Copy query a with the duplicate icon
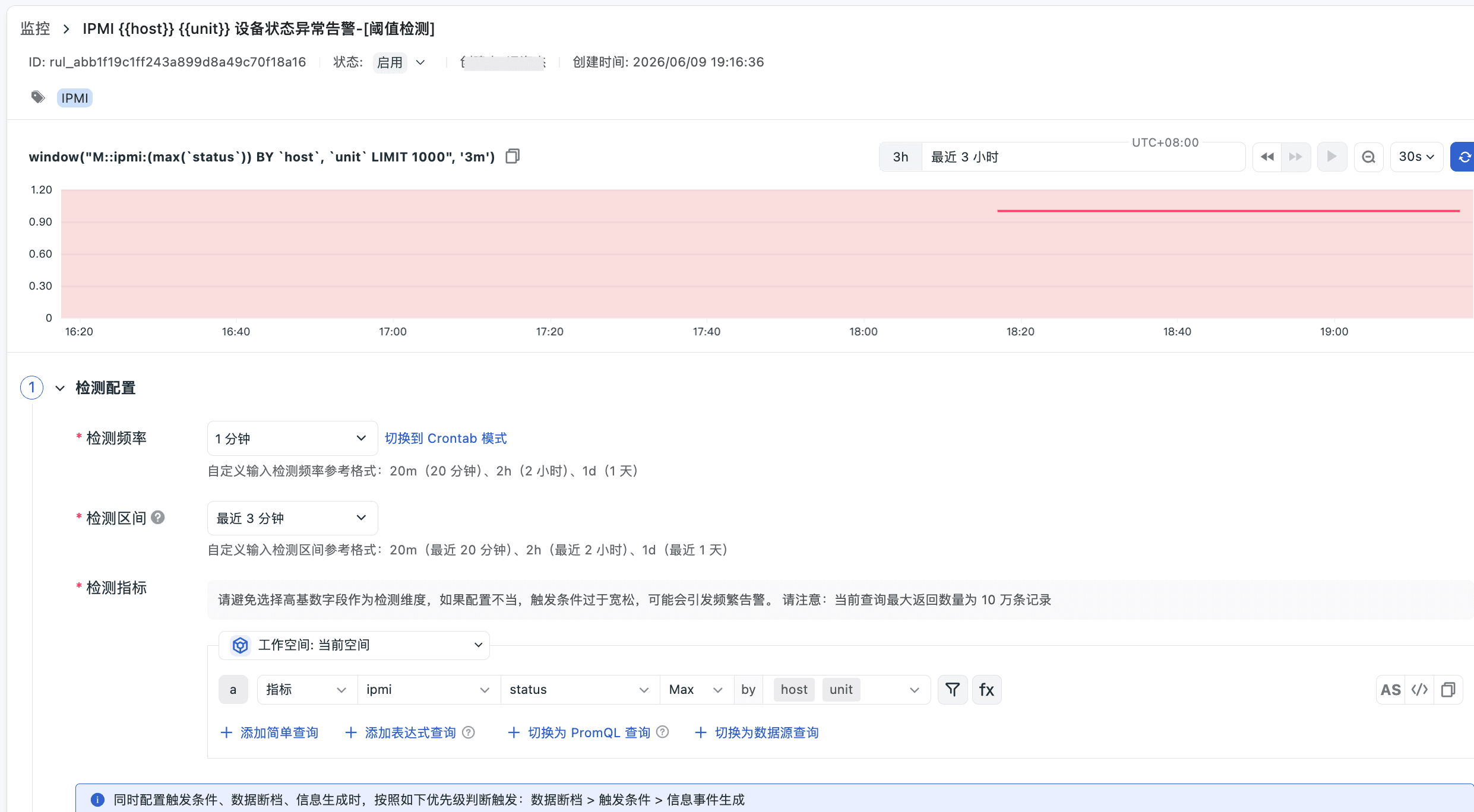The height and width of the screenshot is (812, 1474). [1448, 690]
